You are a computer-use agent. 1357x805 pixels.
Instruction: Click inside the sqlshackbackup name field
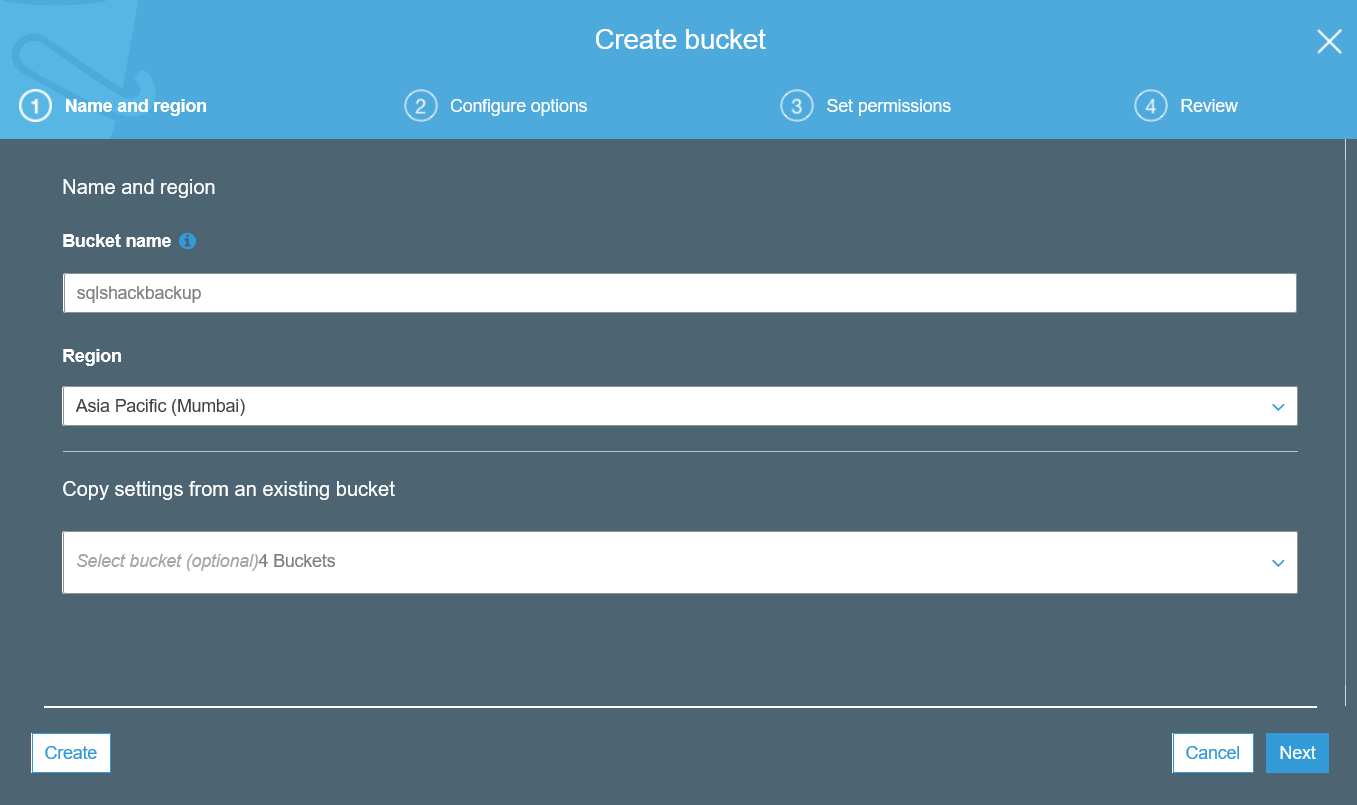(680, 292)
